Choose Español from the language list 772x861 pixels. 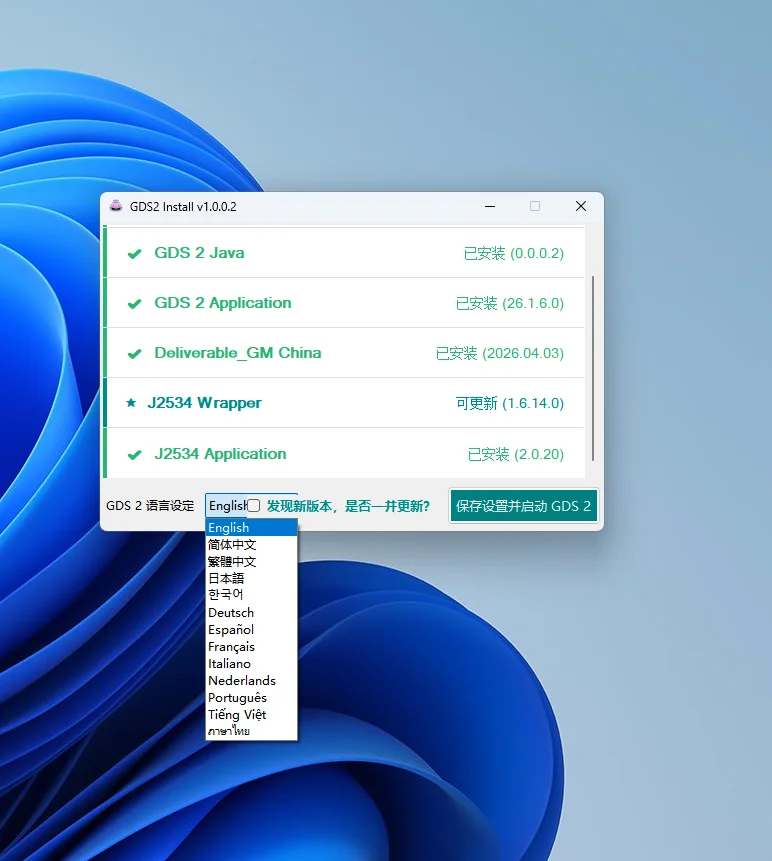pyautogui.click(x=251, y=629)
